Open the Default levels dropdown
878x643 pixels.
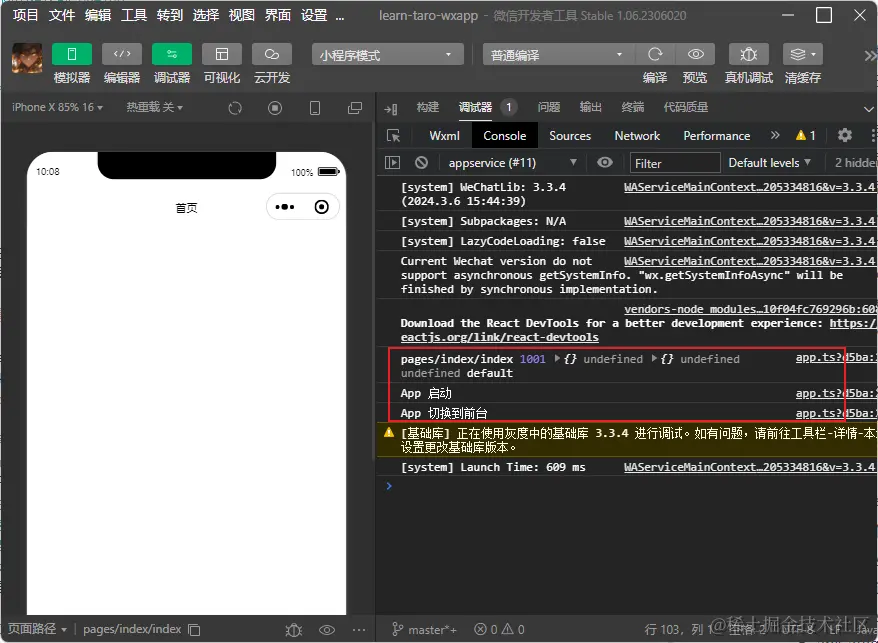click(770, 162)
